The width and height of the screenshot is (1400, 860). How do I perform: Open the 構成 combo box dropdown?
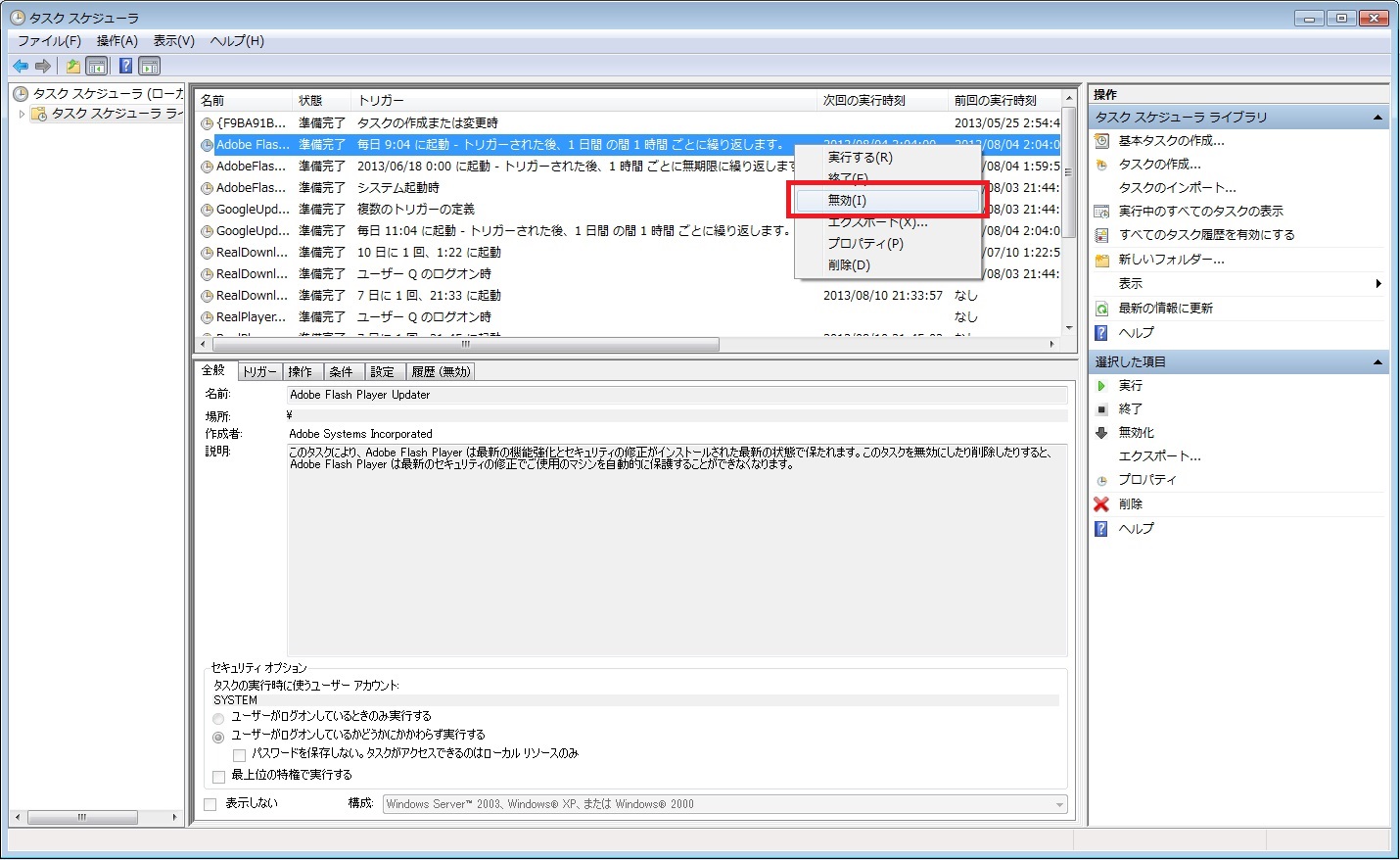coord(1059,805)
